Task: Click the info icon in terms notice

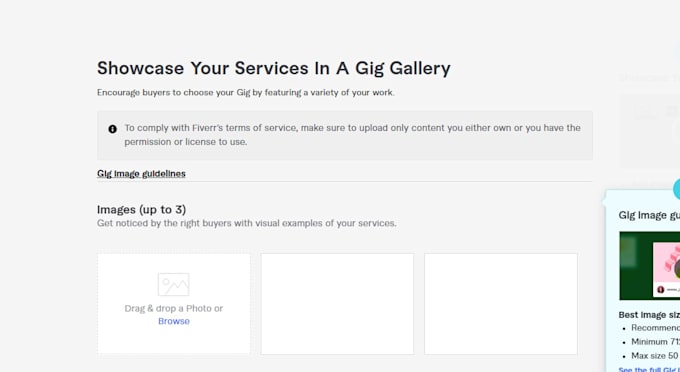Action: tap(112, 129)
